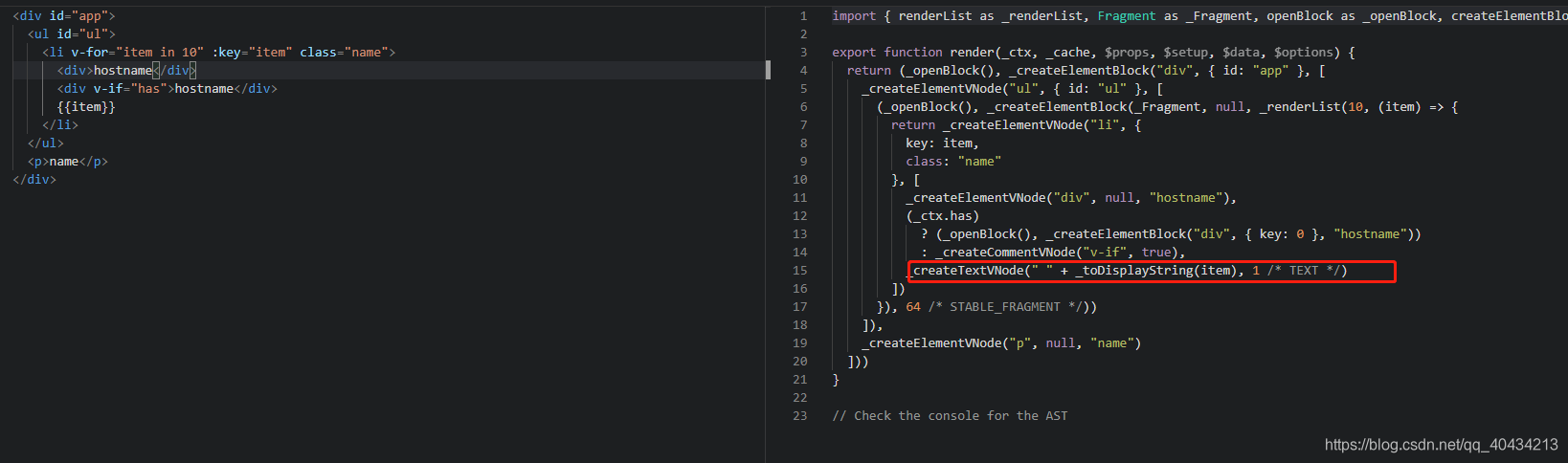Click line number 22 in output gutter
The image size is (1568, 463).
(800, 397)
